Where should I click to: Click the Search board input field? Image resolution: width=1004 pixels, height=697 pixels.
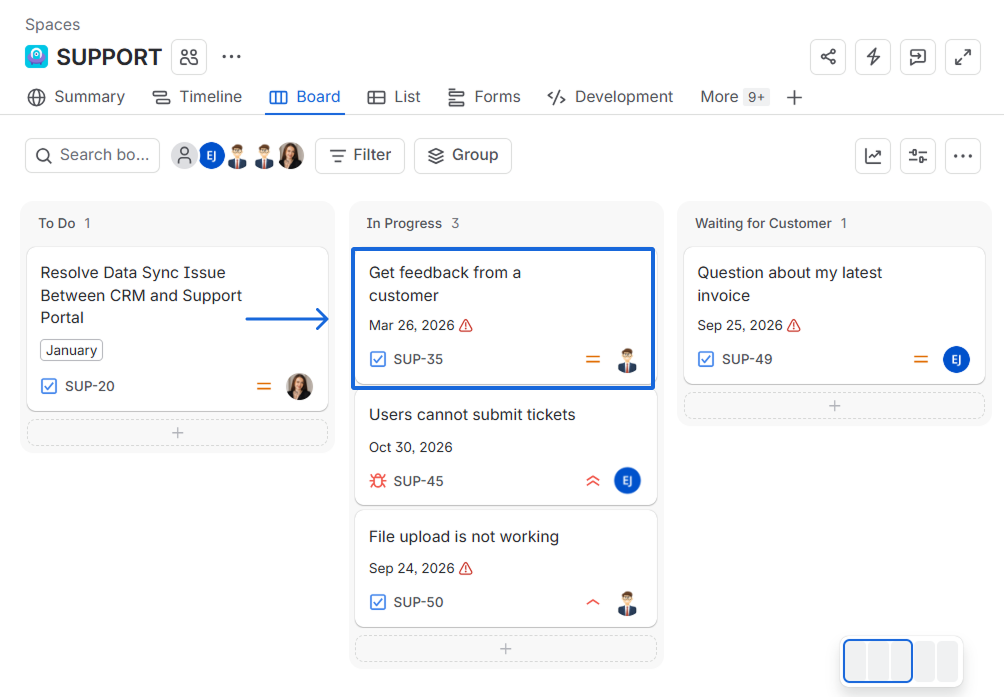92,156
